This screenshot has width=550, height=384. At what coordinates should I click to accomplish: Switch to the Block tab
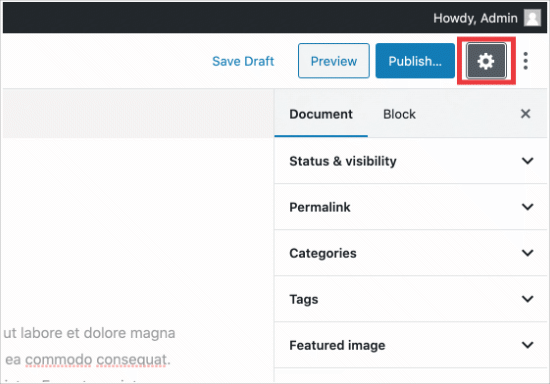coord(399,114)
